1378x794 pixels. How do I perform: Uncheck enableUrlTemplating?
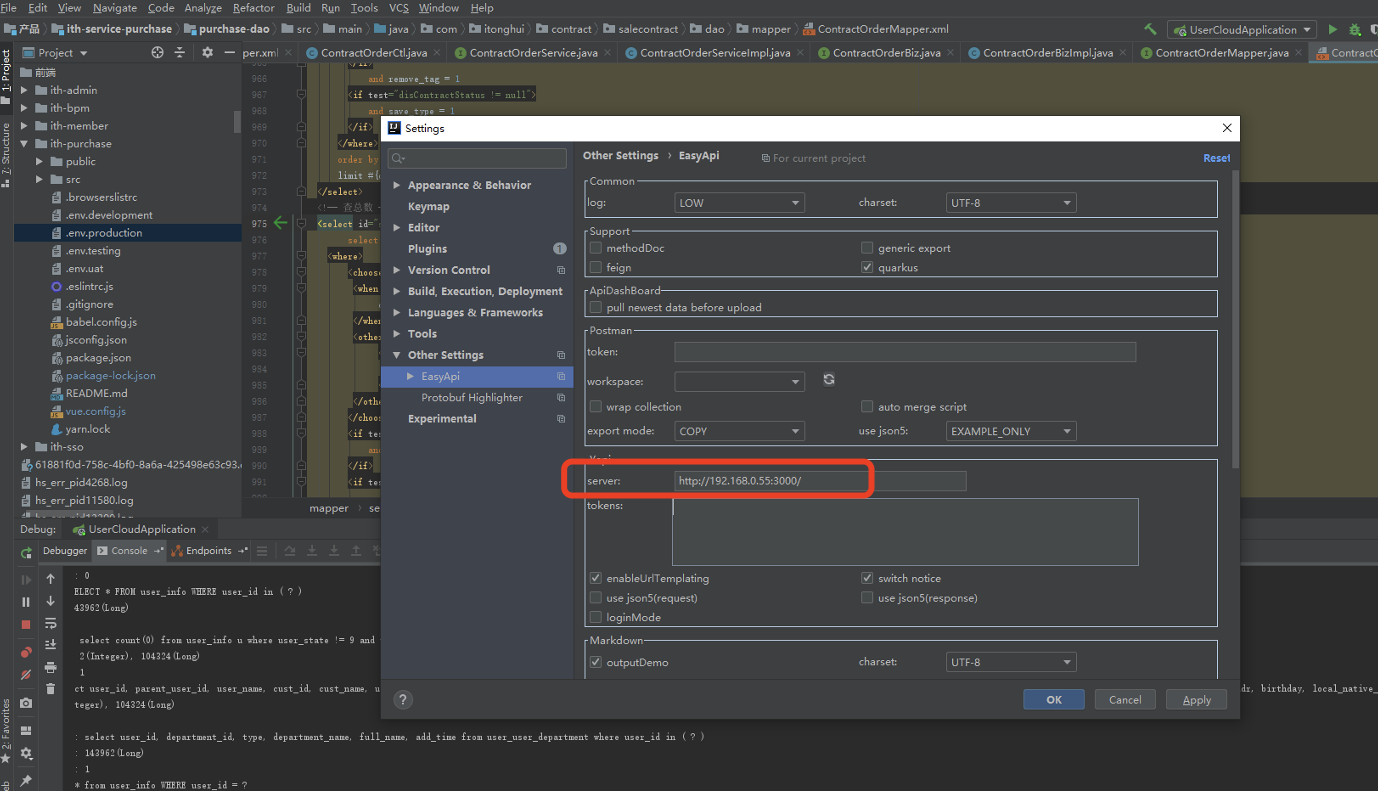596,578
